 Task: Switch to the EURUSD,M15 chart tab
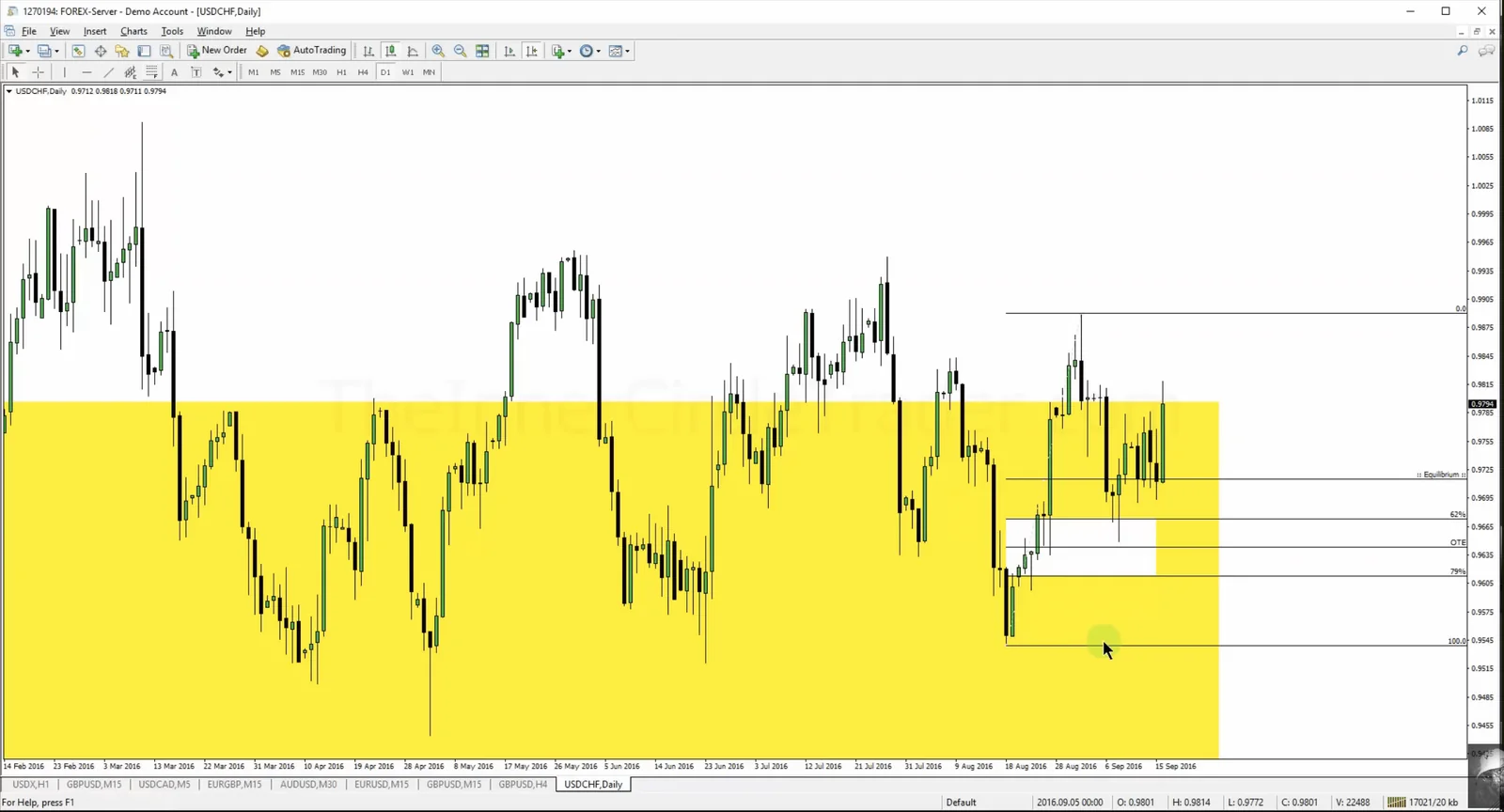click(382, 784)
